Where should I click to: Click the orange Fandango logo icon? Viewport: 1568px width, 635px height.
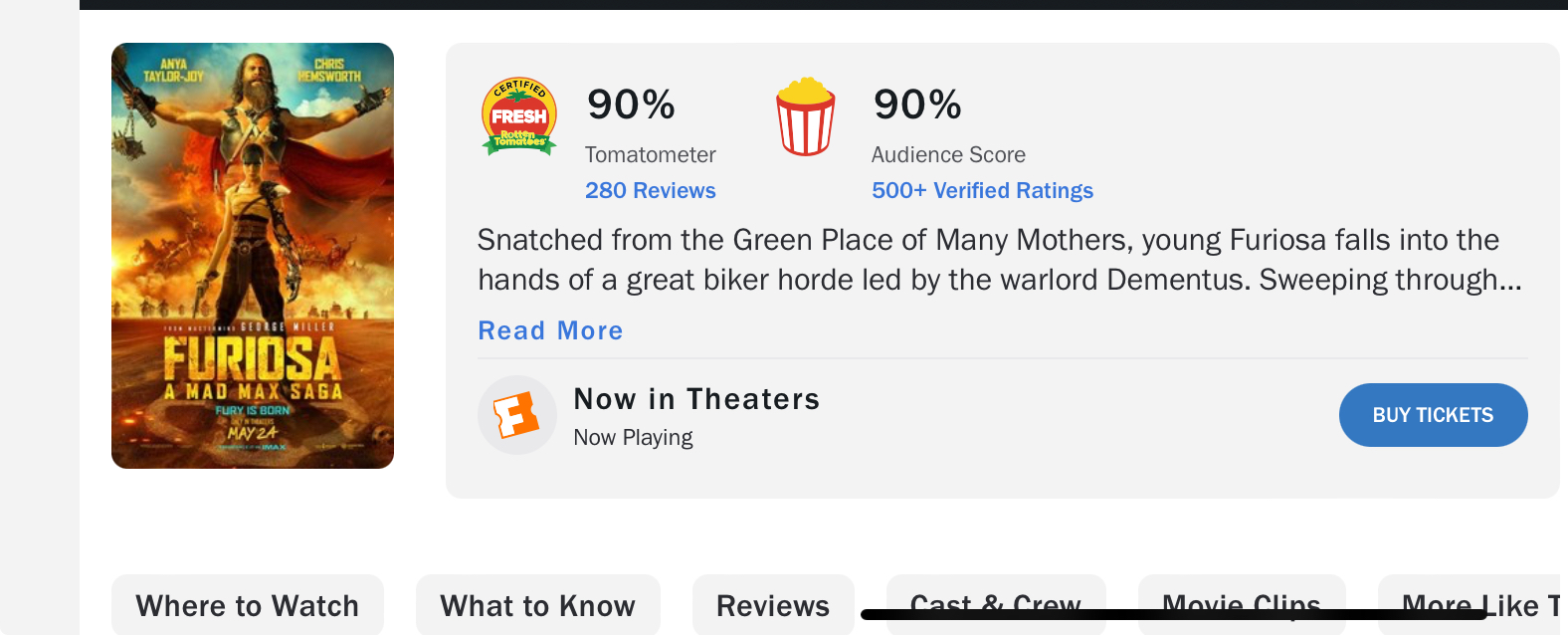point(516,415)
